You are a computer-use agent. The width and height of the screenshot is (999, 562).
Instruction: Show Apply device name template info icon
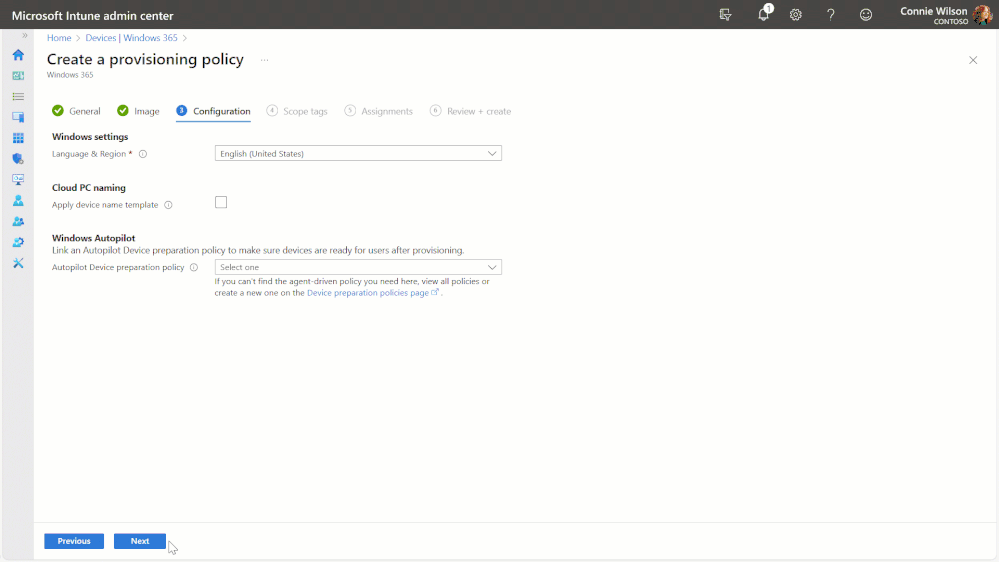click(168, 205)
